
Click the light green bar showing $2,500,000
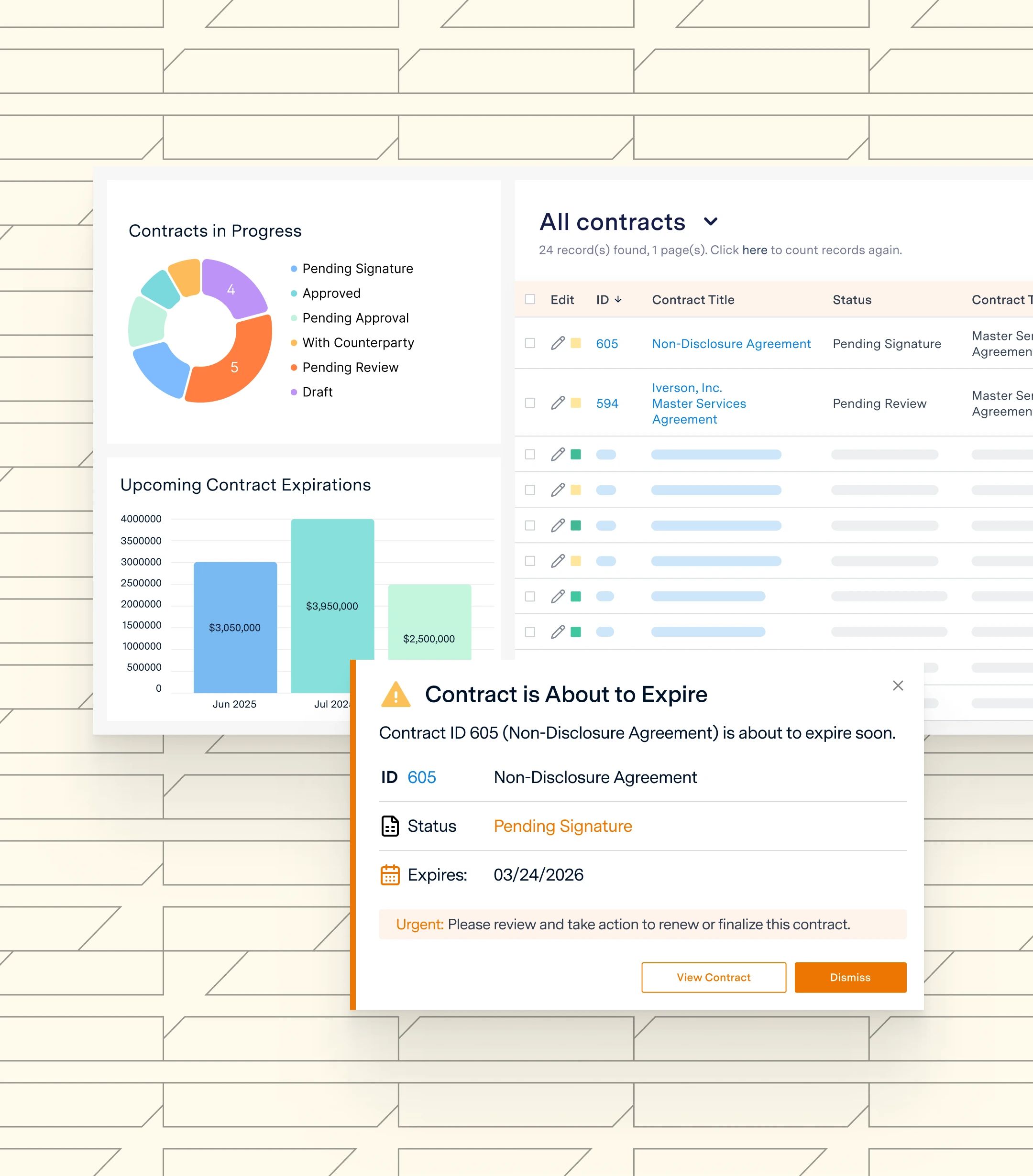[429, 622]
